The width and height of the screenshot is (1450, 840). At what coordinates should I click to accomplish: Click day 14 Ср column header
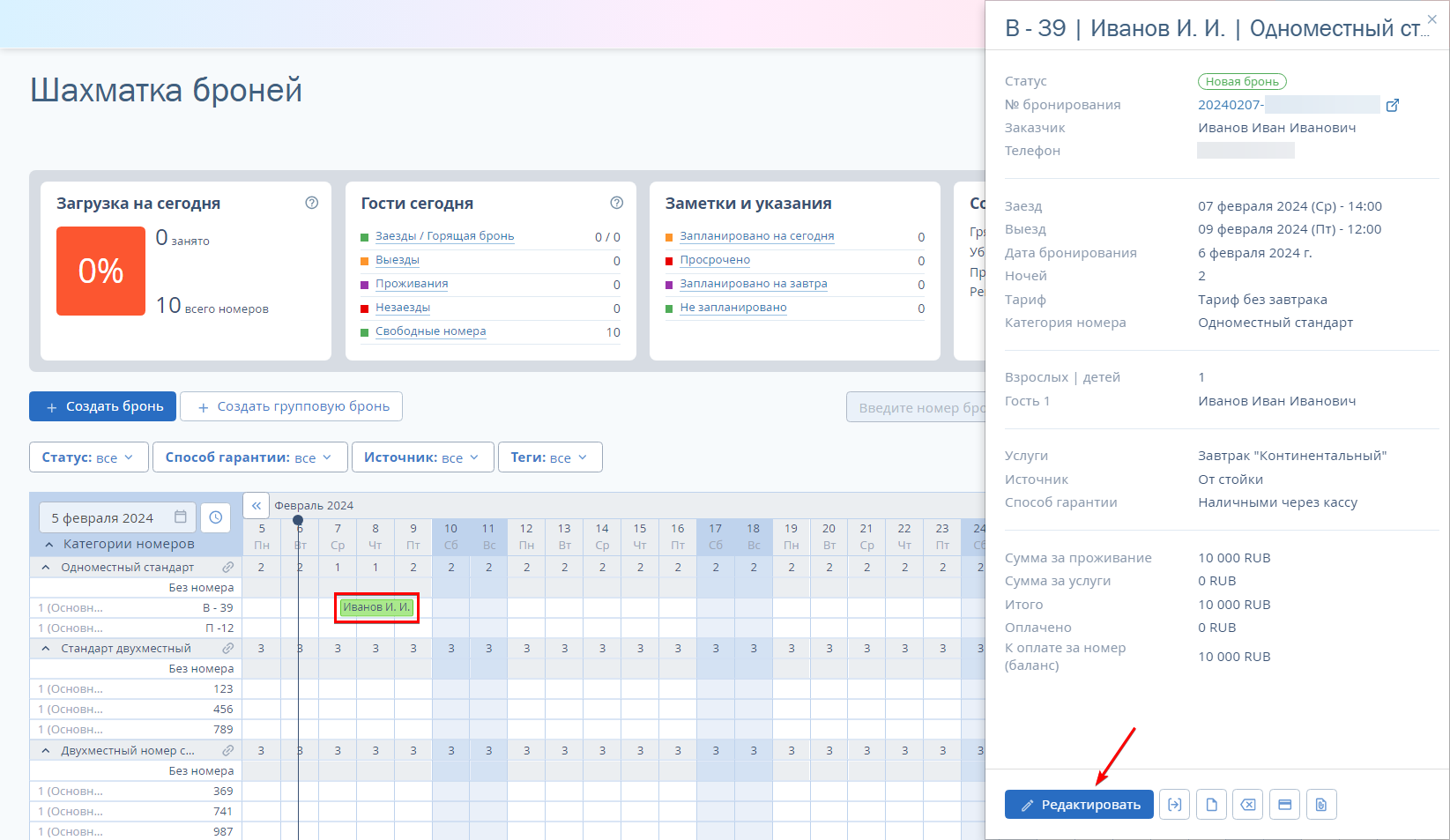(x=602, y=537)
